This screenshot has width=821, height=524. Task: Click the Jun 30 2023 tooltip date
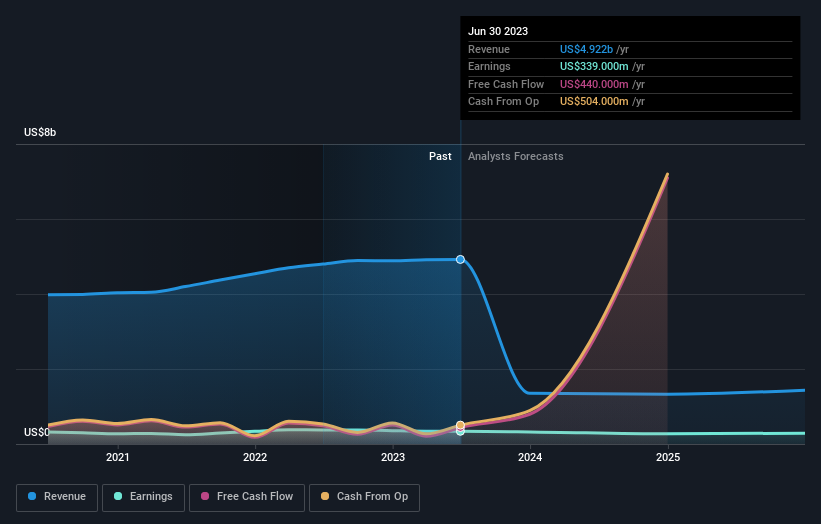[498, 31]
